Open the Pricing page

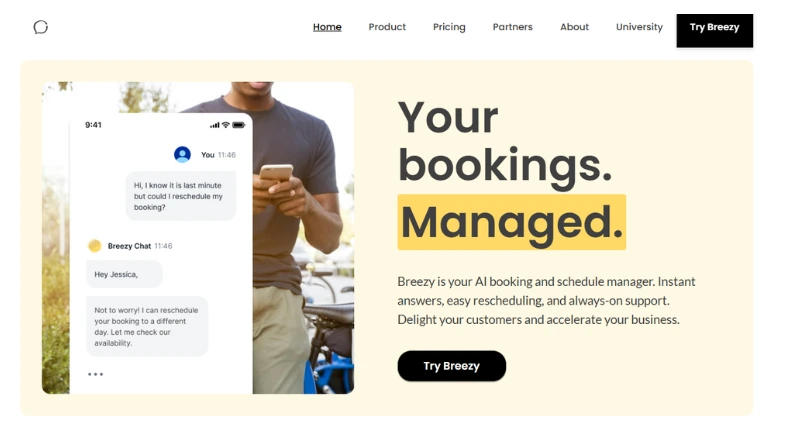[449, 27]
